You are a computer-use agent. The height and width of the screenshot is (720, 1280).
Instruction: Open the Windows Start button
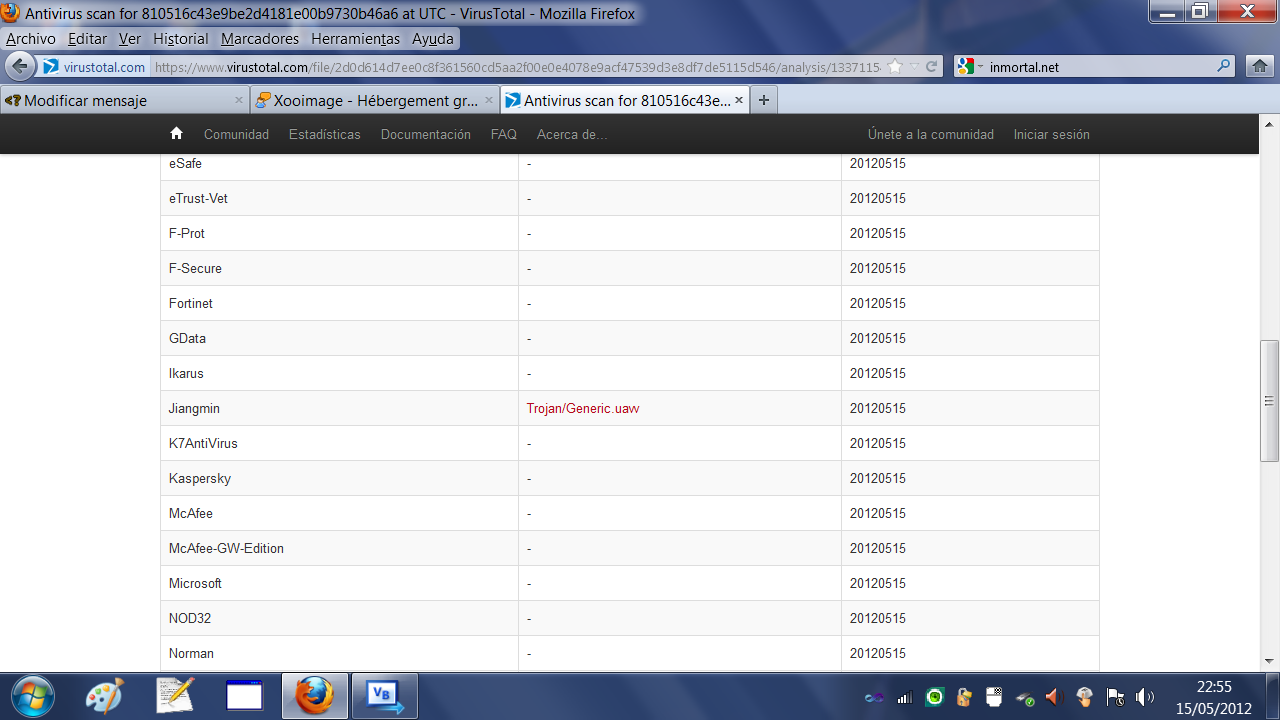click(32, 696)
